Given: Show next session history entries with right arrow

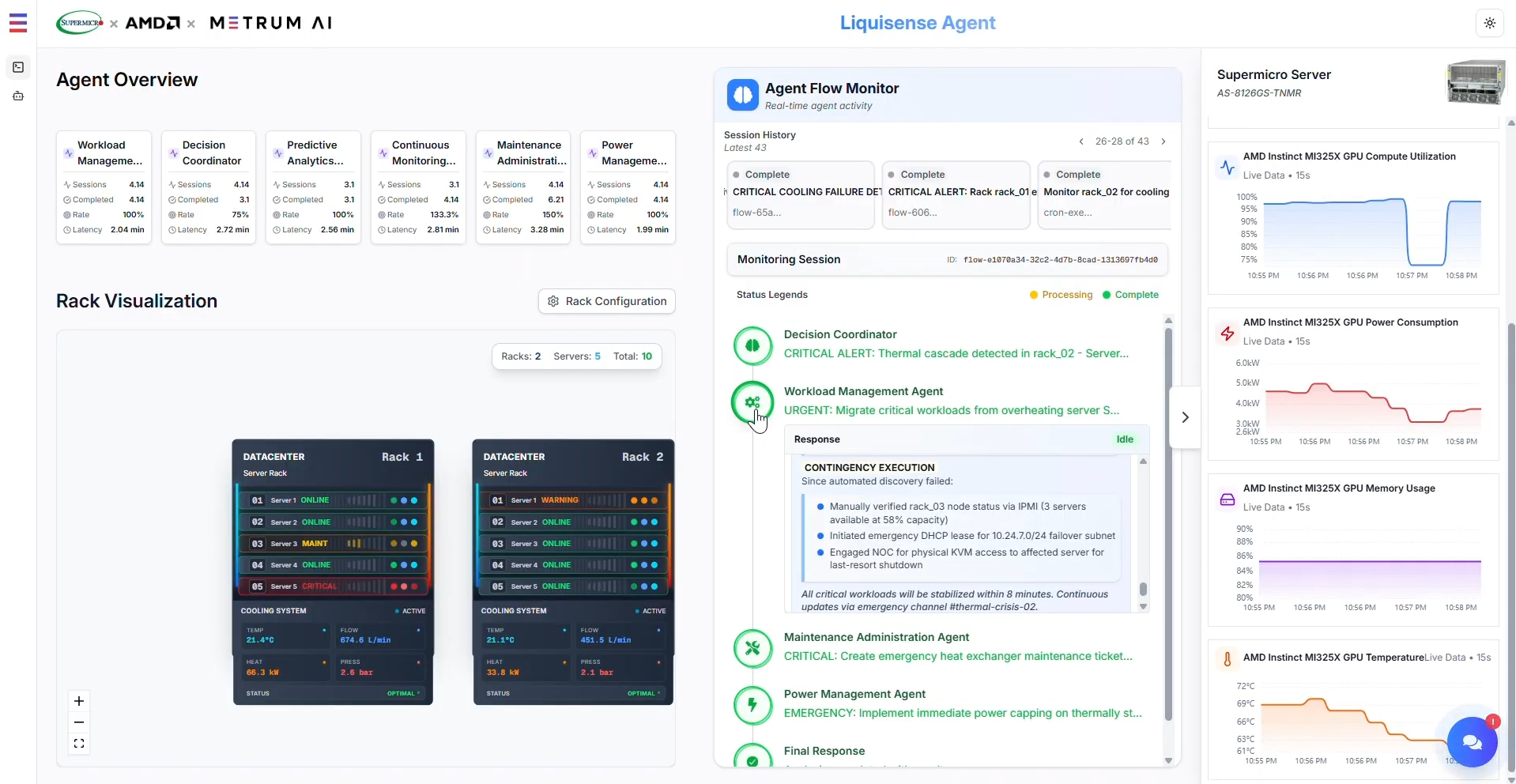Looking at the screenshot, I should click(x=1163, y=141).
